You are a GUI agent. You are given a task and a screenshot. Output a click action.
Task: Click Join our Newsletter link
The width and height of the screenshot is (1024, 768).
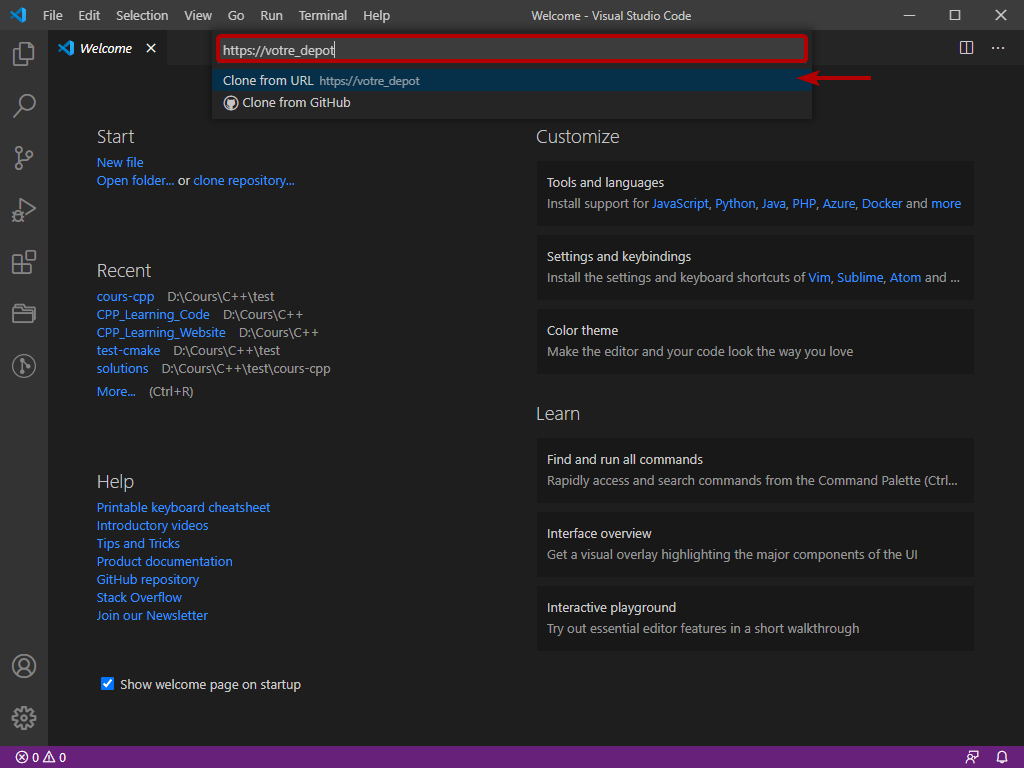152,616
